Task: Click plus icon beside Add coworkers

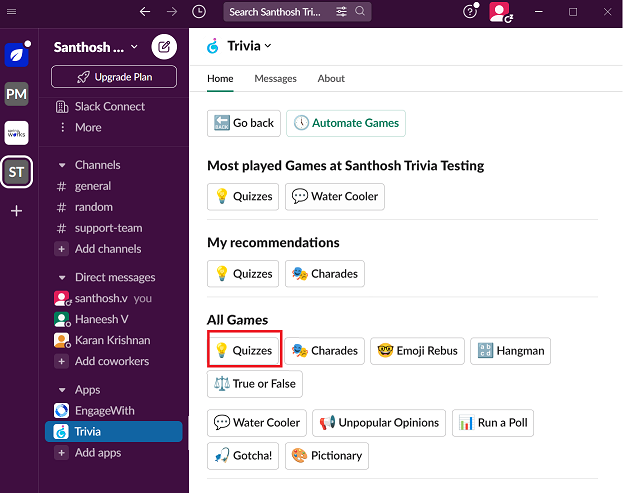Action: [x=61, y=361]
